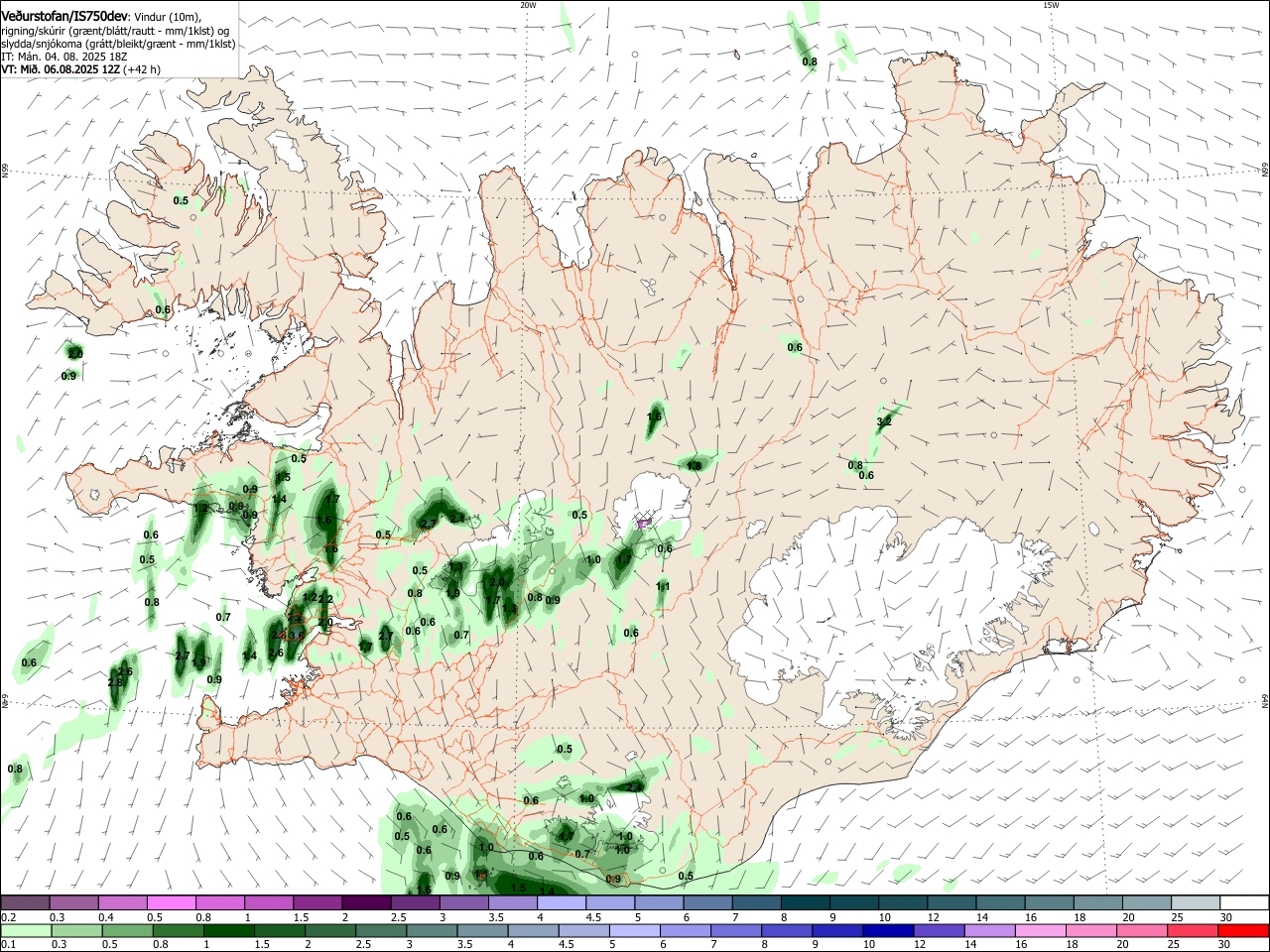
Task: Select the navy blue bottom-row swatch labeled 10
Action: point(887,930)
